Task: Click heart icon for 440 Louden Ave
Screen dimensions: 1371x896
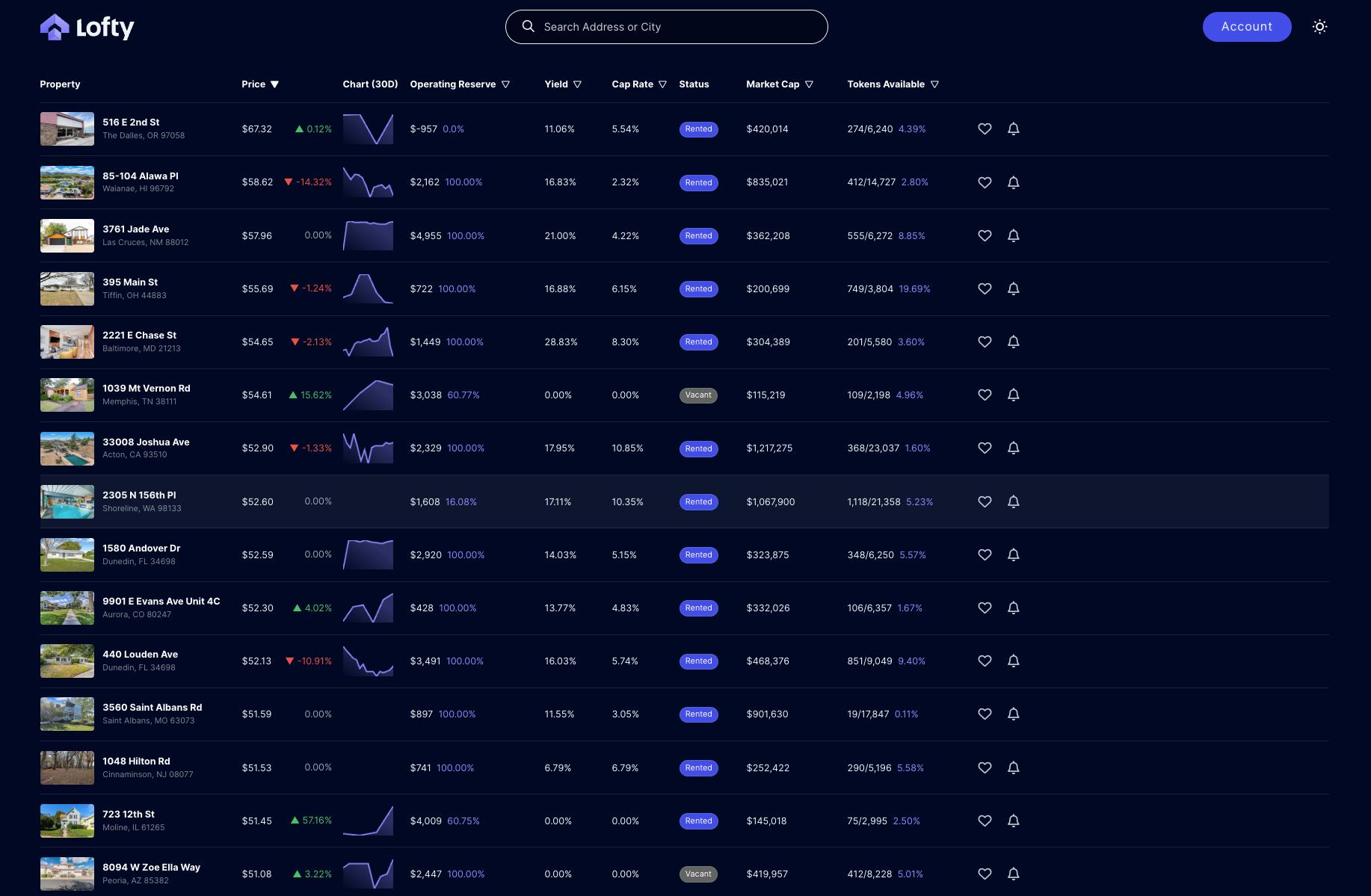Action: pyautogui.click(x=985, y=661)
